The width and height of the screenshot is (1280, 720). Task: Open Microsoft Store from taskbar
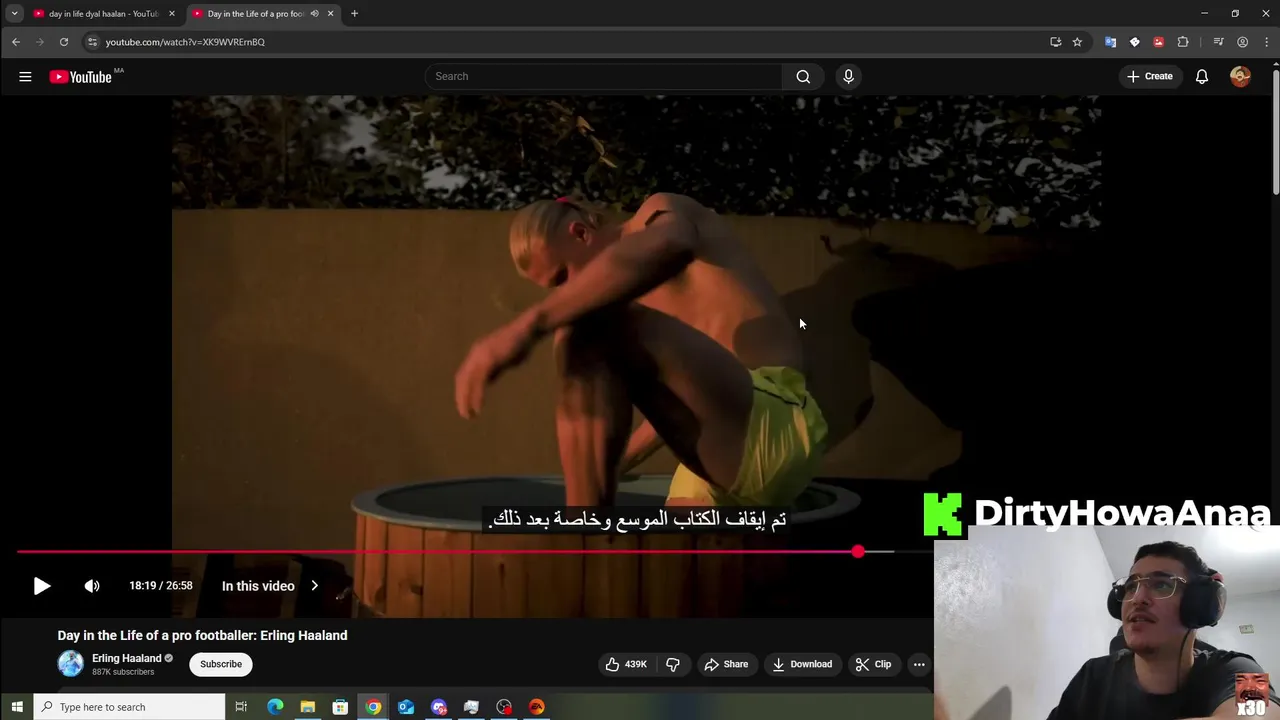tap(340, 707)
